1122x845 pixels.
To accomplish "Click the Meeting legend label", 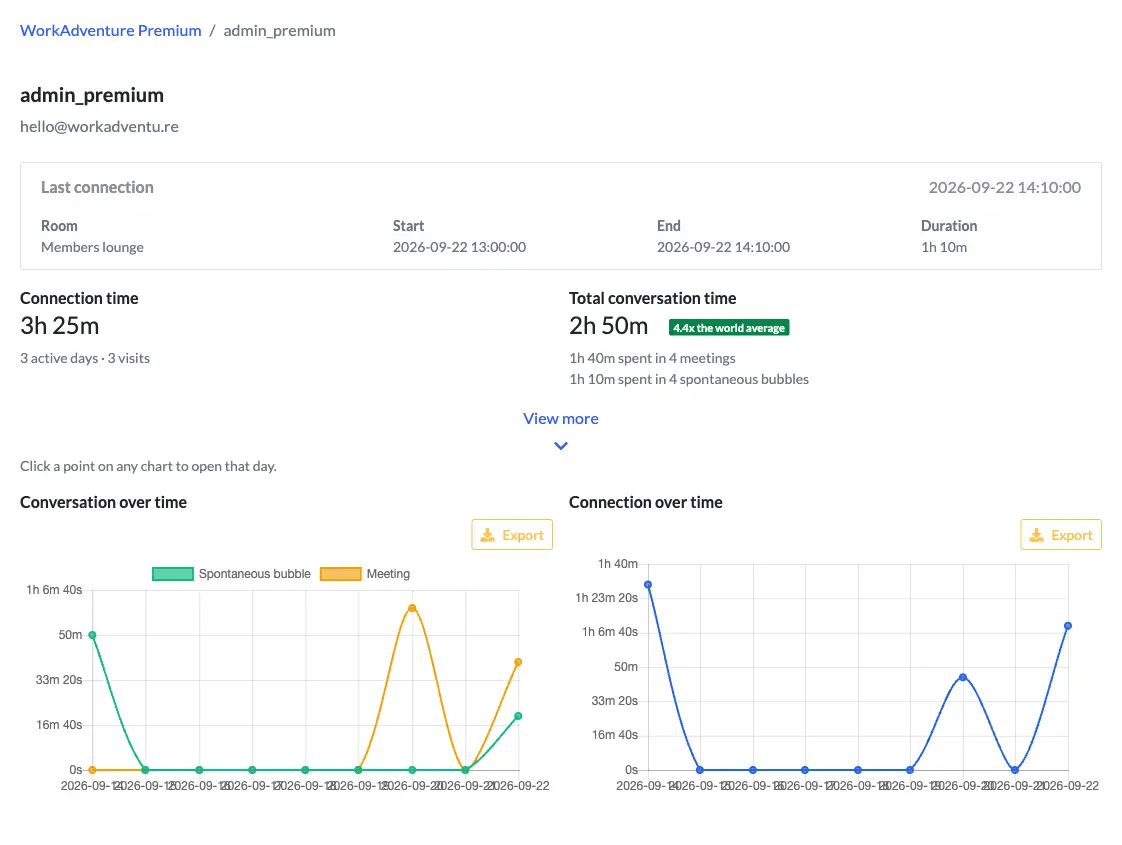I will 389,574.
